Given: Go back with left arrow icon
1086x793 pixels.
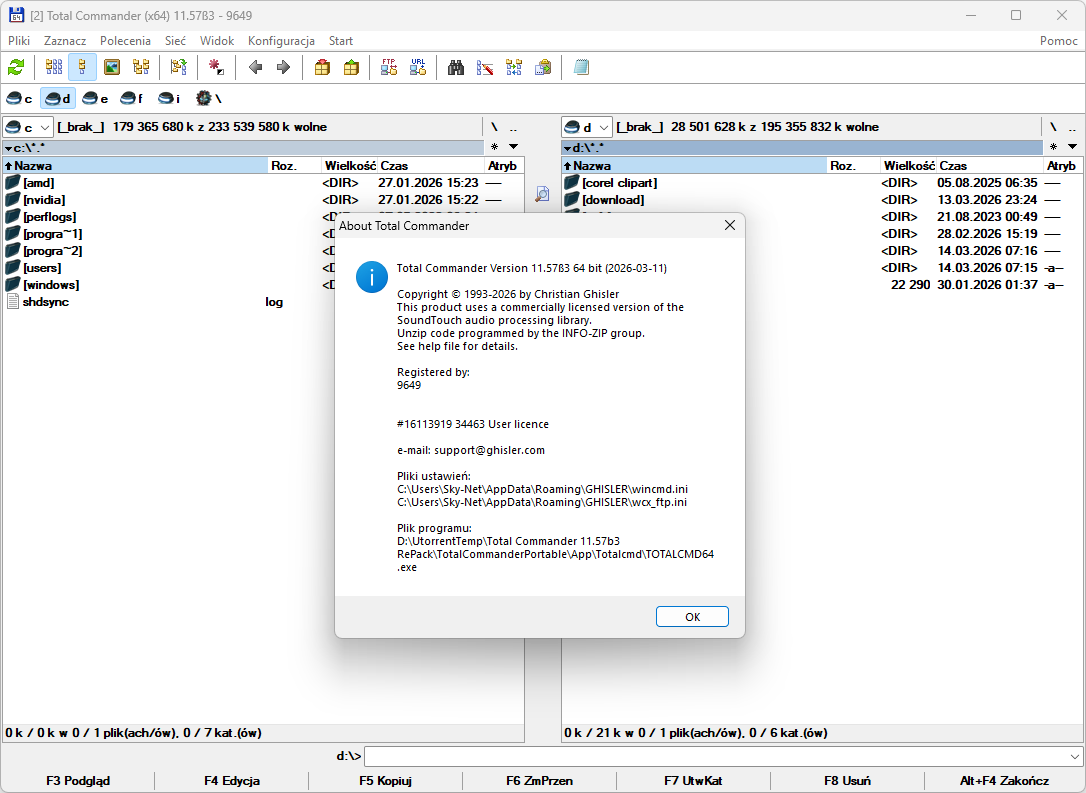Looking at the screenshot, I should 255,67.
